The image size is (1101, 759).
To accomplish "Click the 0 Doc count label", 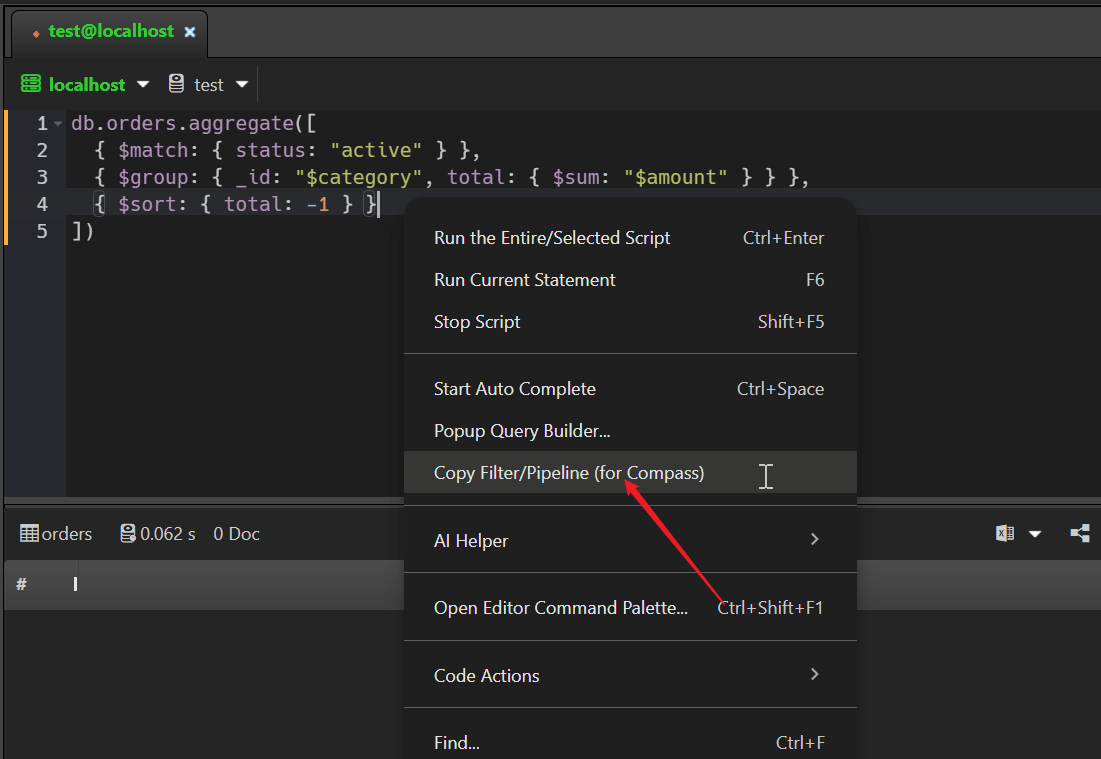I will (x=237, y=534).
